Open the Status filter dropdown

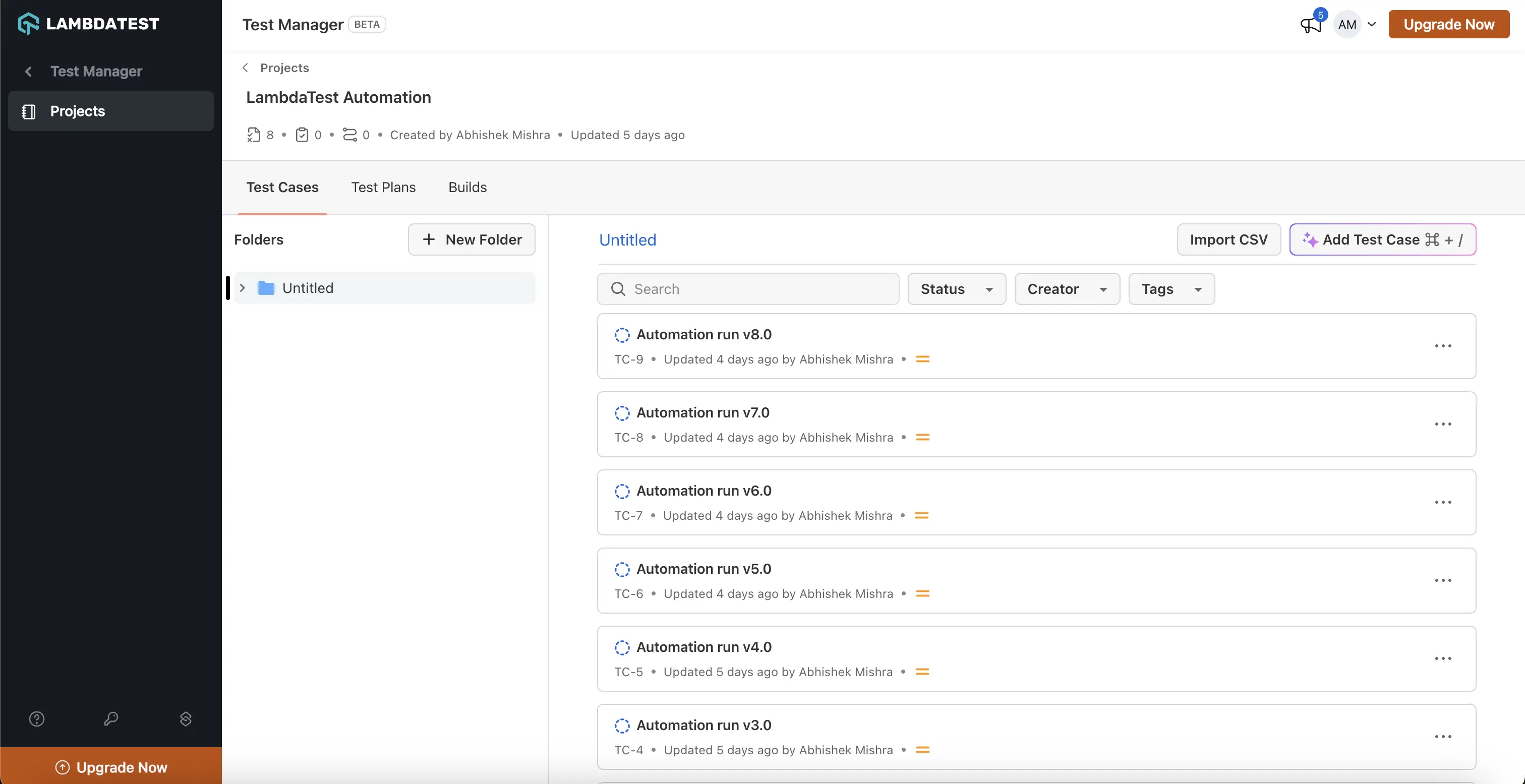click(957, 289)
